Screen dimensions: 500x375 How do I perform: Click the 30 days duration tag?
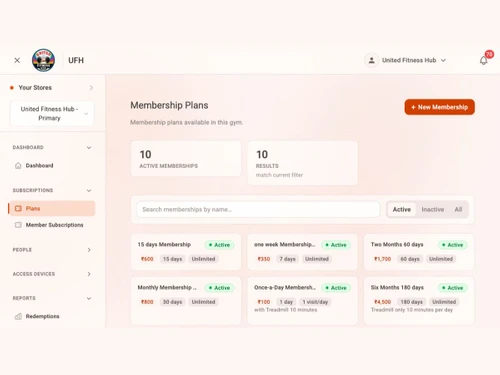pos(173,302)
